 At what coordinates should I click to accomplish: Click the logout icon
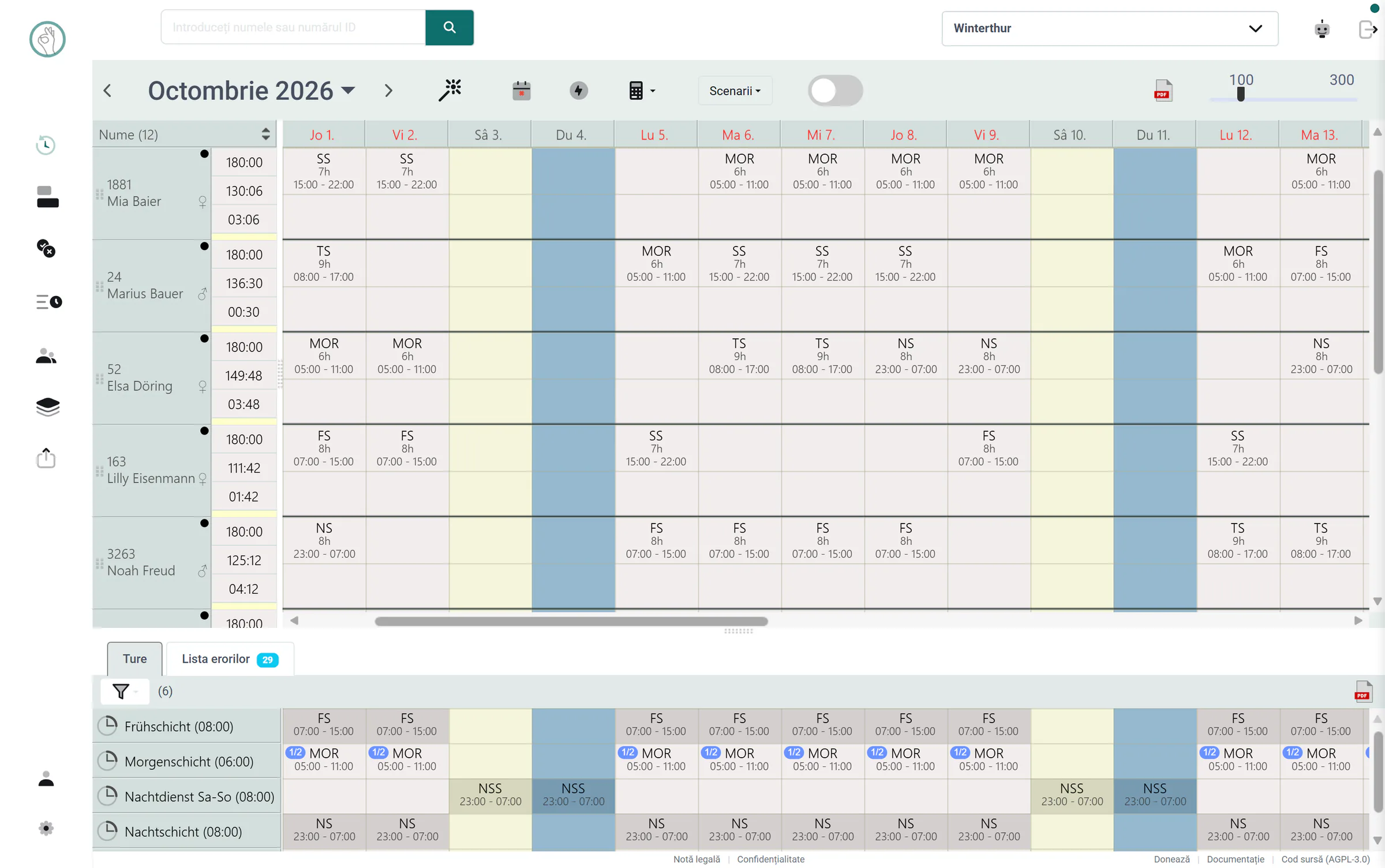(1368, 28)
